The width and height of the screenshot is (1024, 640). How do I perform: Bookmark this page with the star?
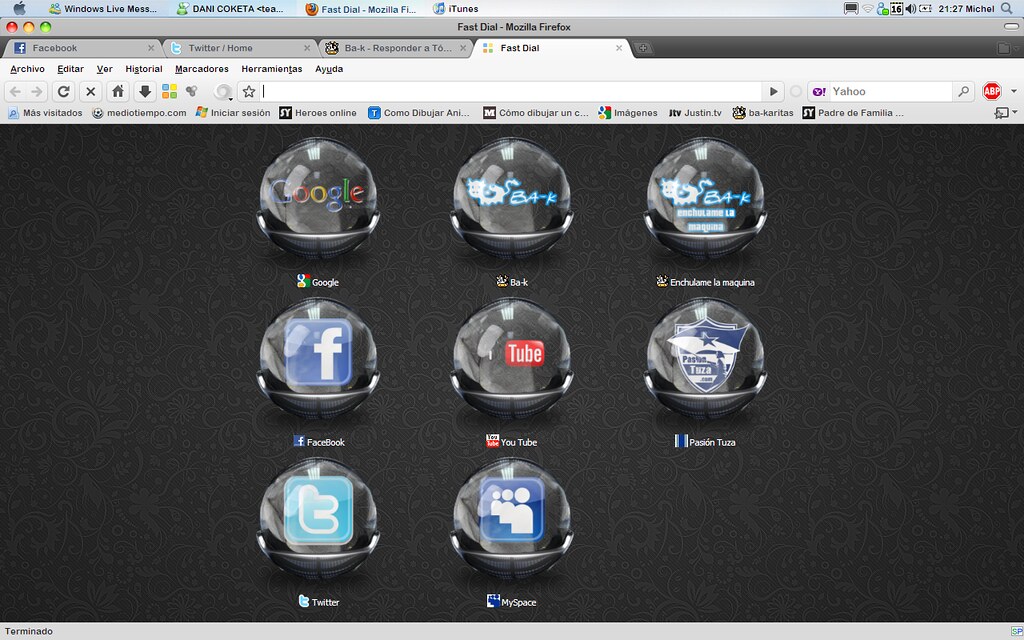pyautogui.click(x=249, y=91)
